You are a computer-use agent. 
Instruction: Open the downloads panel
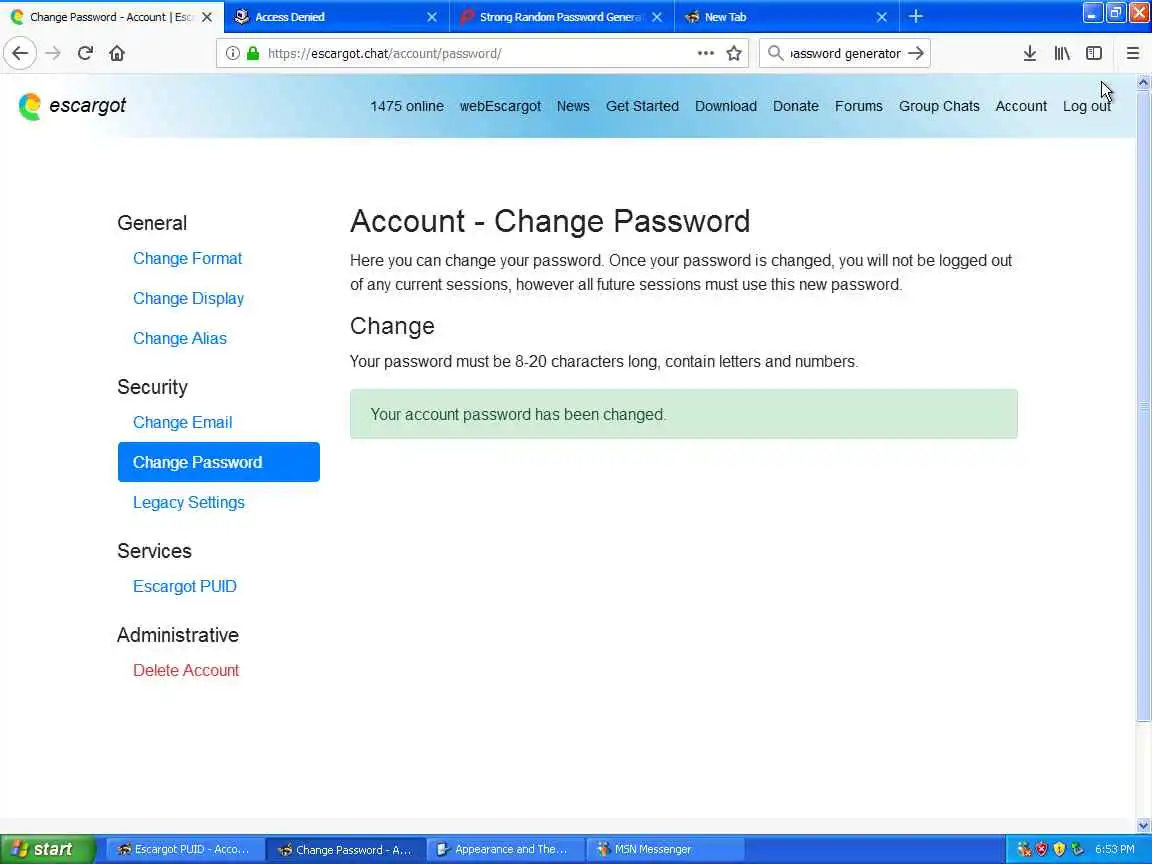(1029, 53)
